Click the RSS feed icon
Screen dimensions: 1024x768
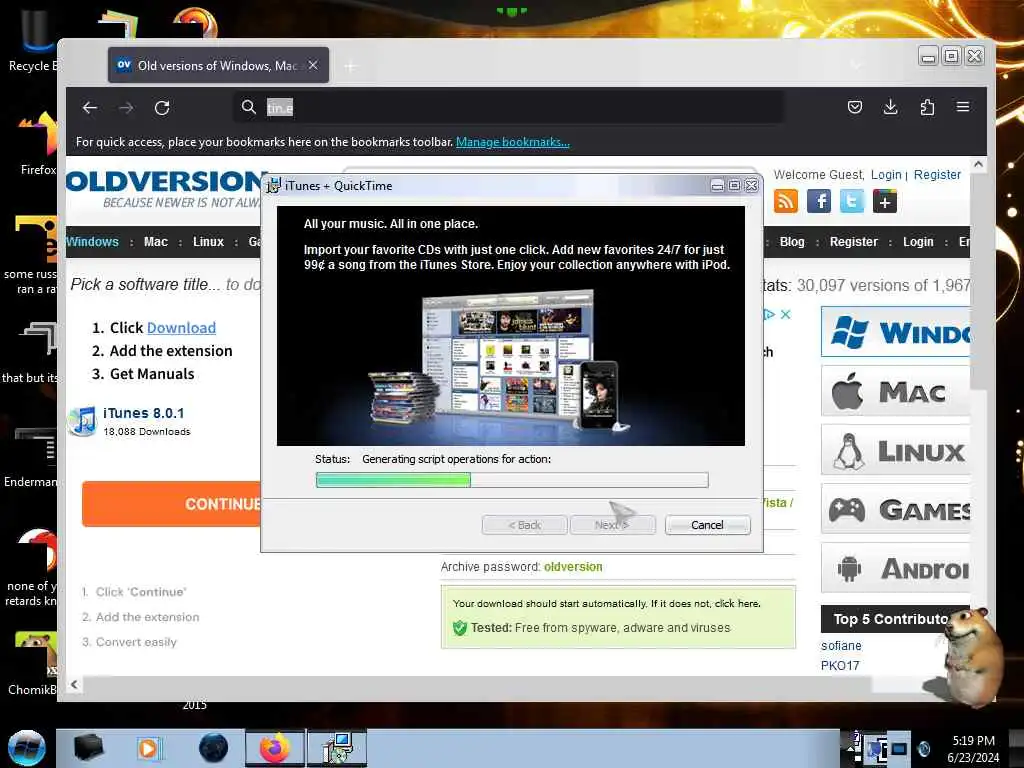click(786, 201)
